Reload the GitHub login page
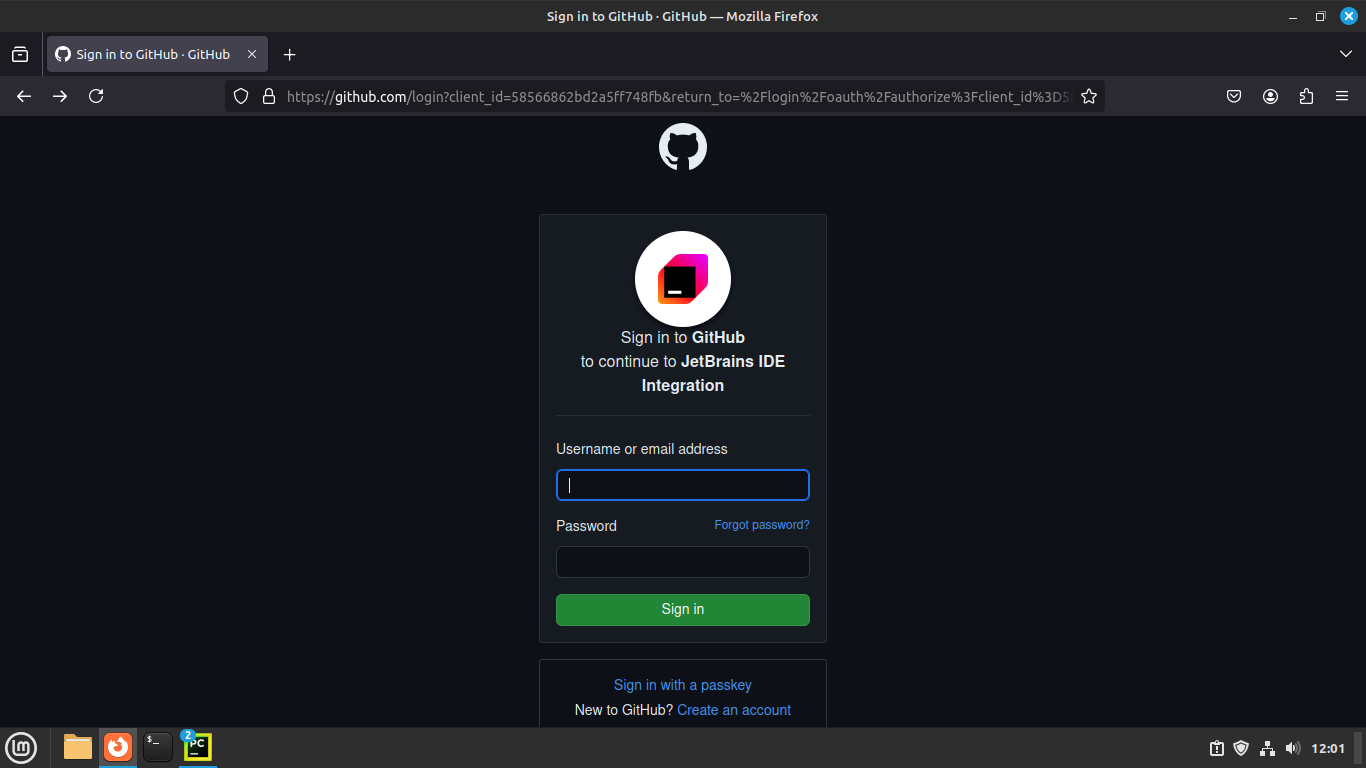This screenshot has height=768, width=1366. point(96,96)
